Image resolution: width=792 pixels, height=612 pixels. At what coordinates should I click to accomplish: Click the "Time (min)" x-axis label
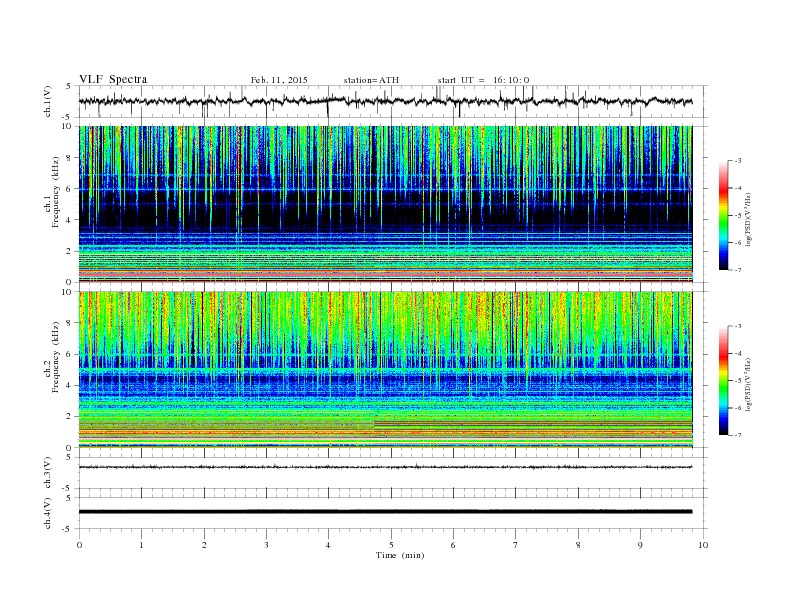click(400, 555)
